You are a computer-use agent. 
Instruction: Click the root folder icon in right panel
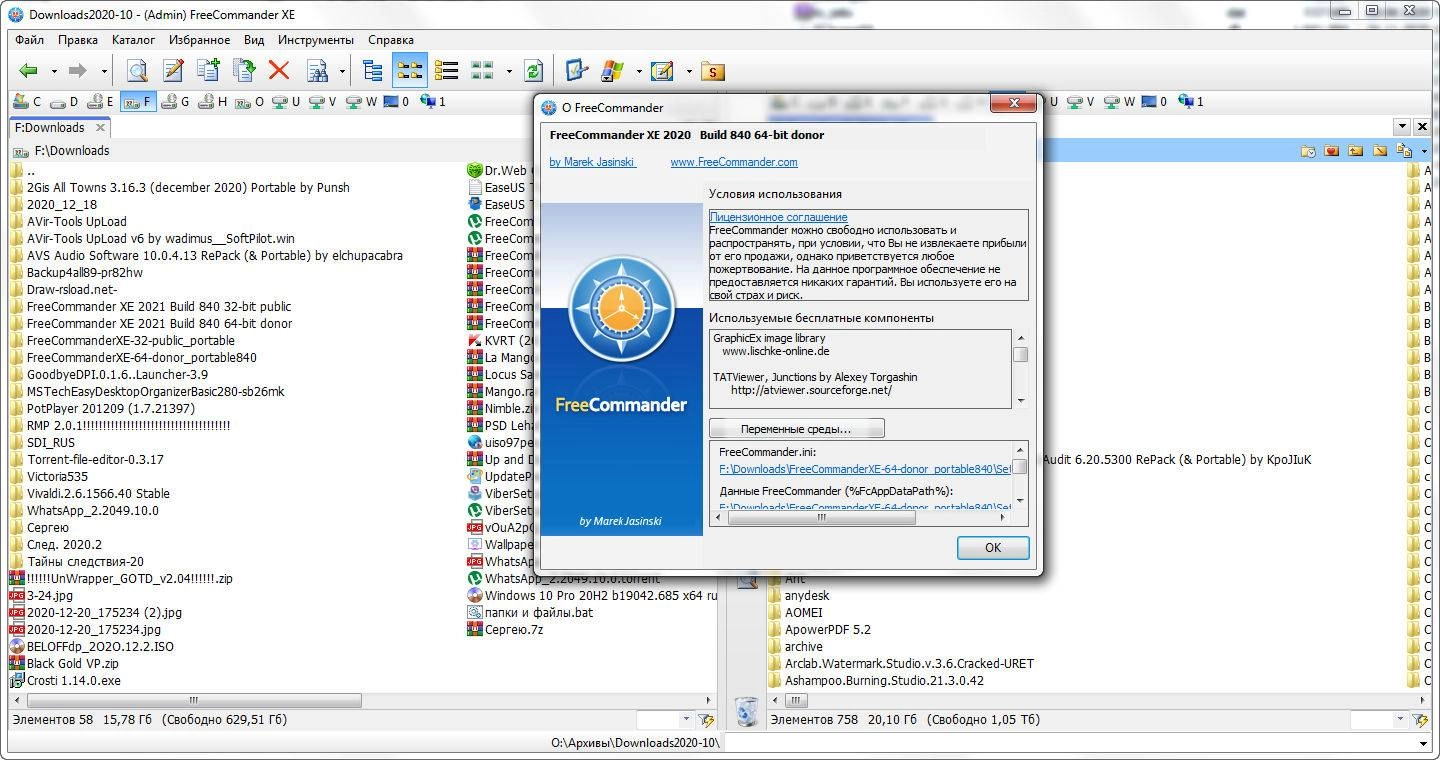(x=1379, y=151)
